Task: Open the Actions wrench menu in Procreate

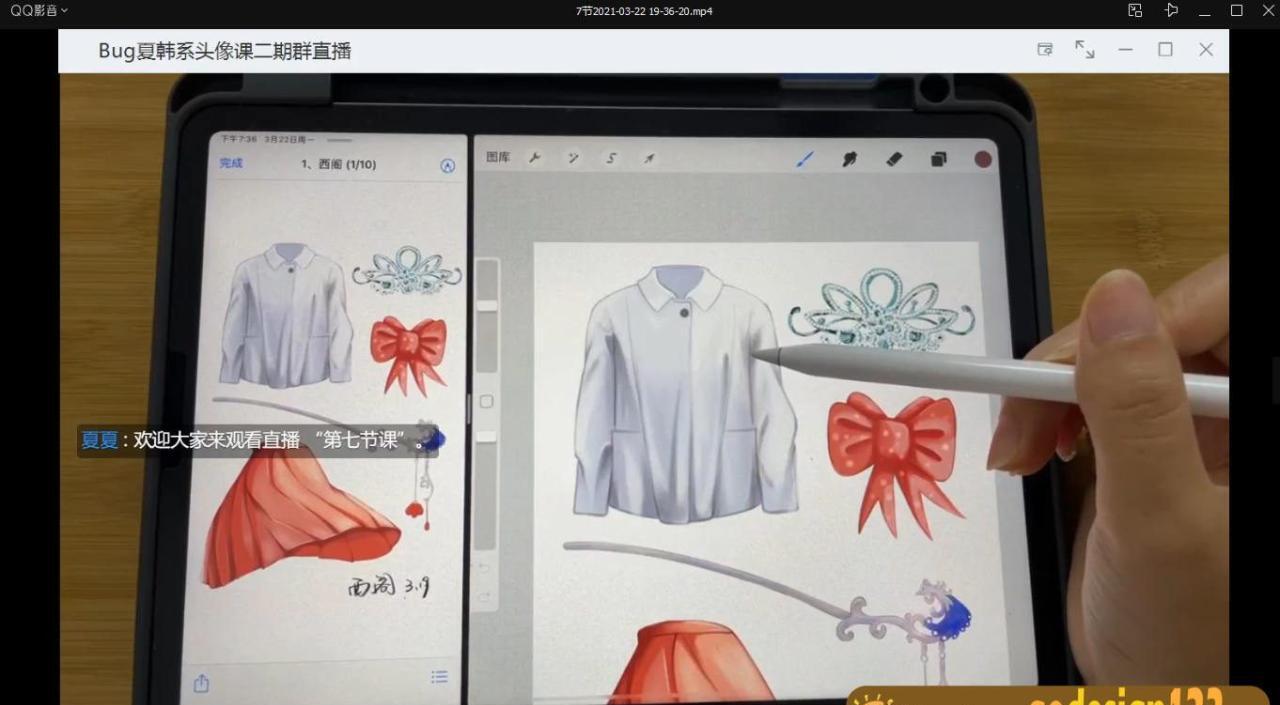Action: pos(536,157)
